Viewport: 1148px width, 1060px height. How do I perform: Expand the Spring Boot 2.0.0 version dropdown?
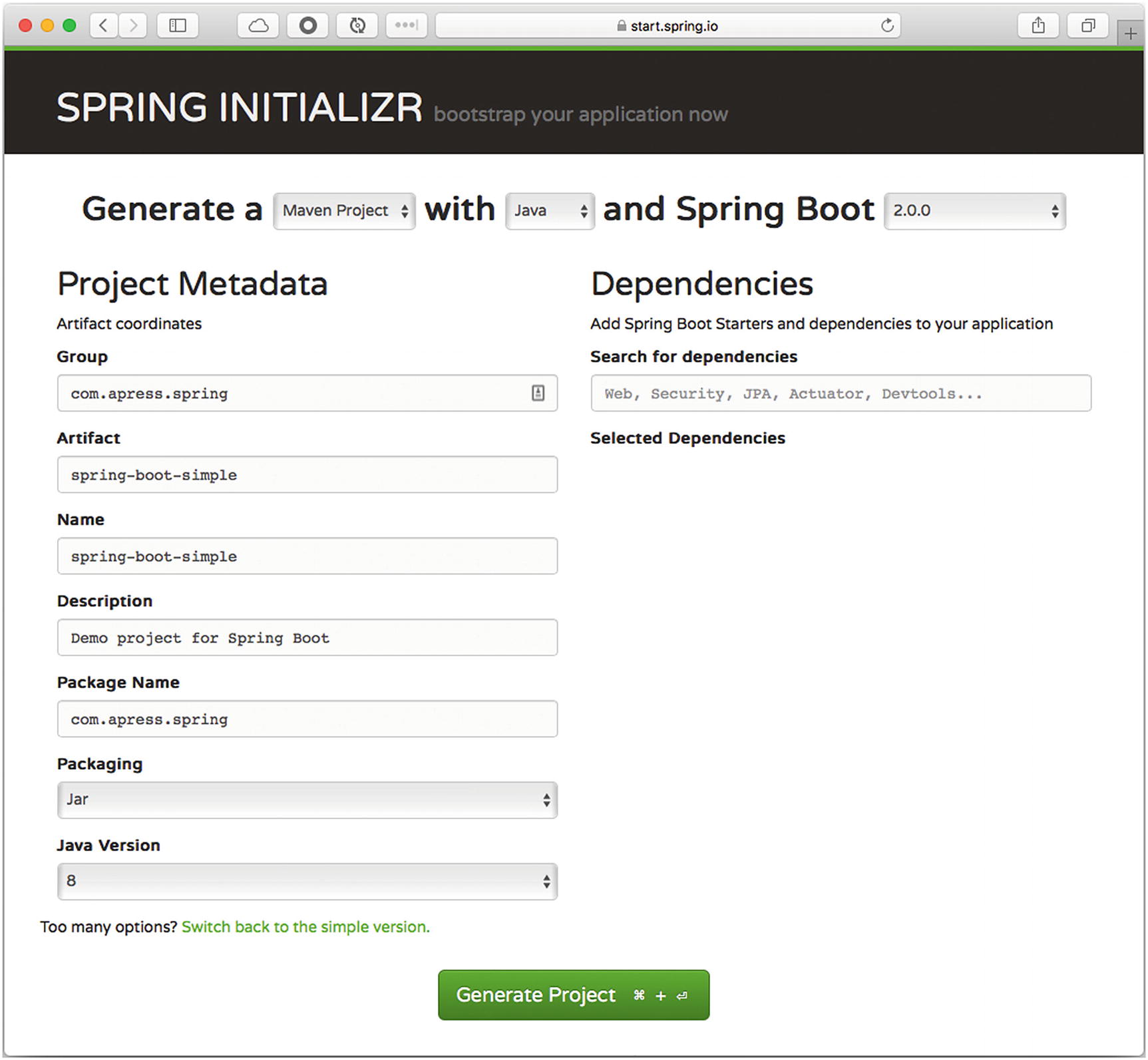[x=974, y=211]
